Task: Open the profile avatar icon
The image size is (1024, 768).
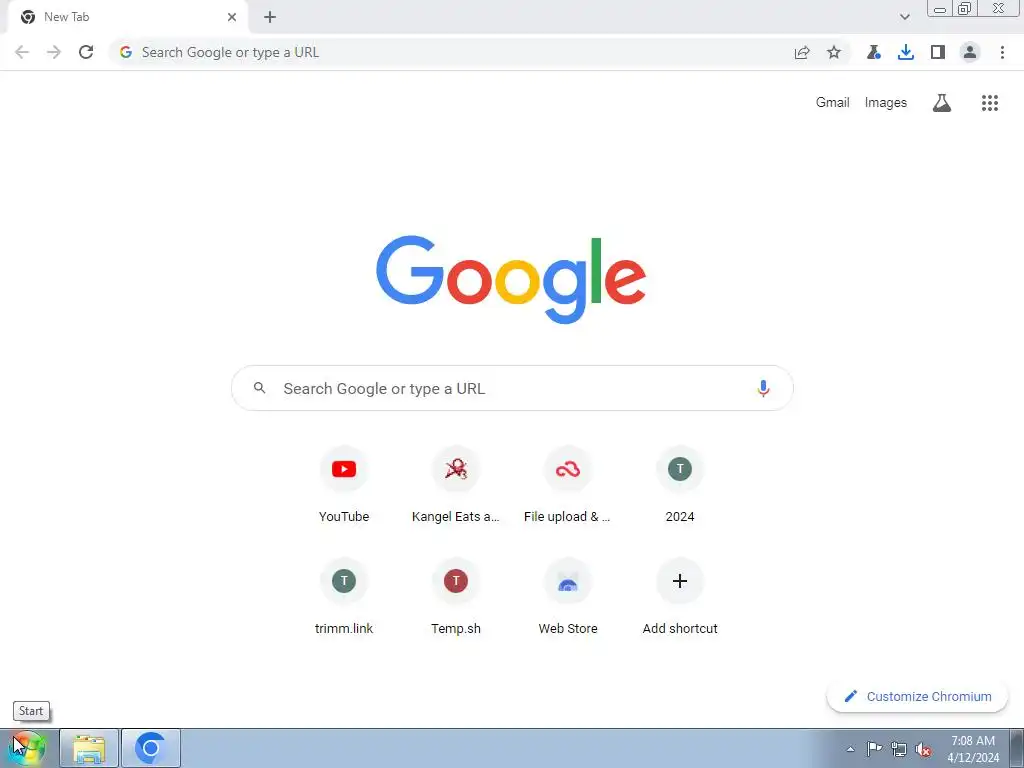Action: (x=970, y=52)
